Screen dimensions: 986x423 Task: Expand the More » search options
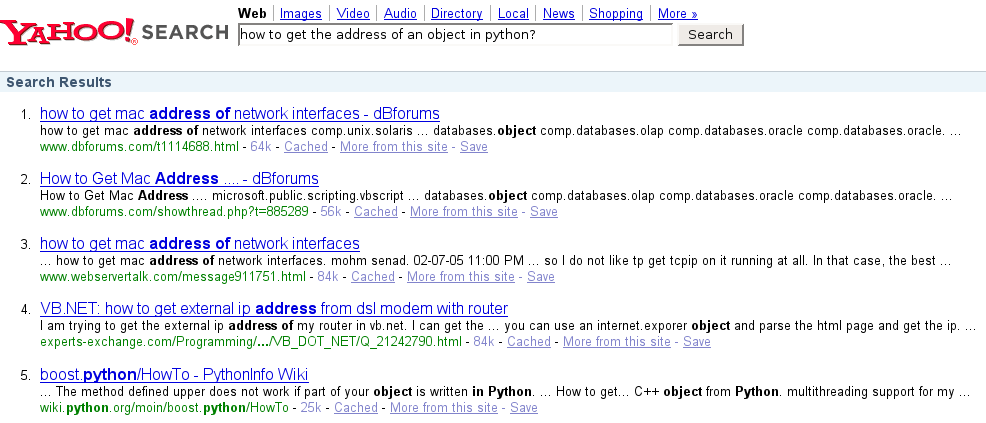click(677, 14)
